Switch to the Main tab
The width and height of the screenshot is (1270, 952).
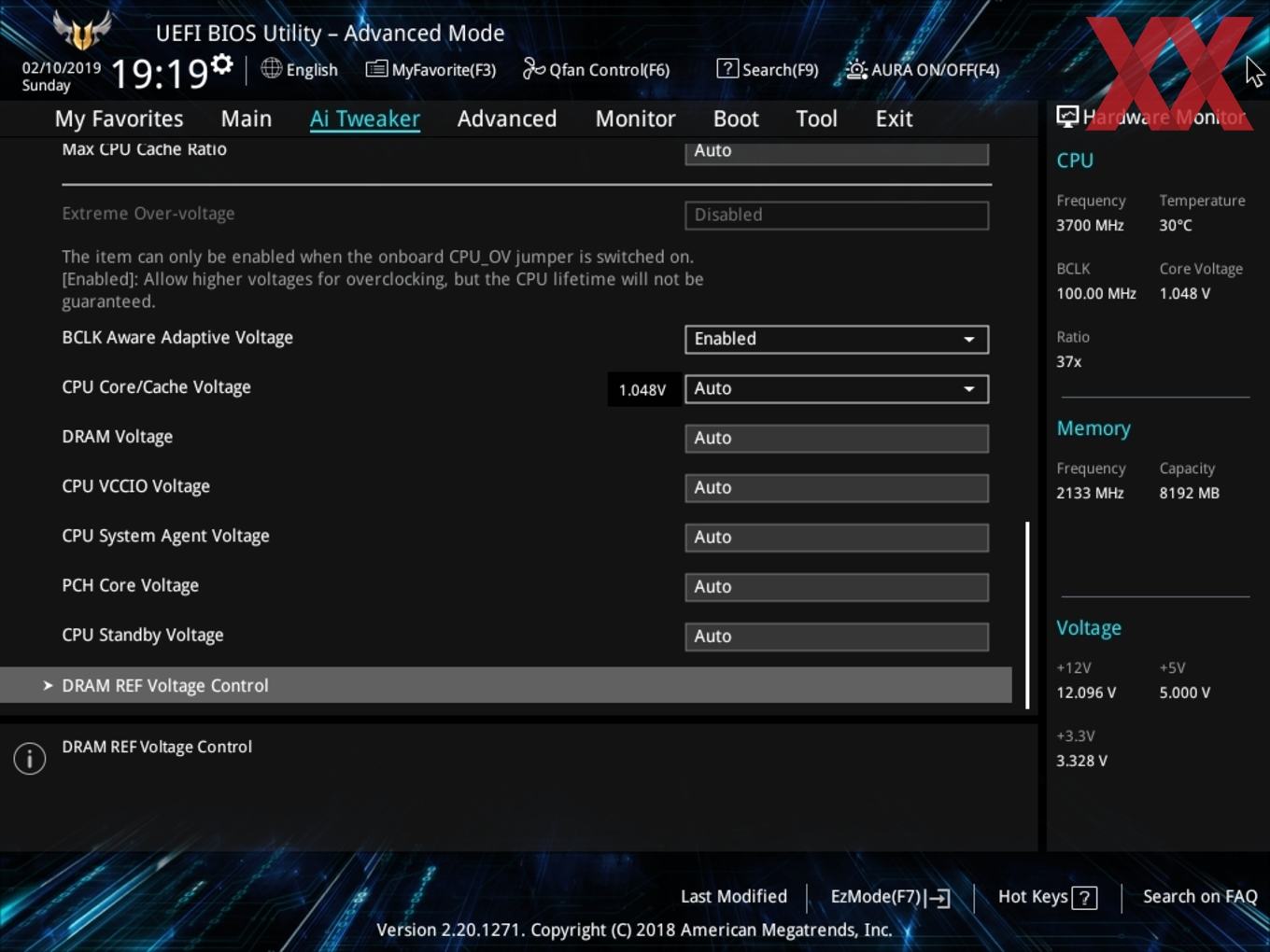247,119
